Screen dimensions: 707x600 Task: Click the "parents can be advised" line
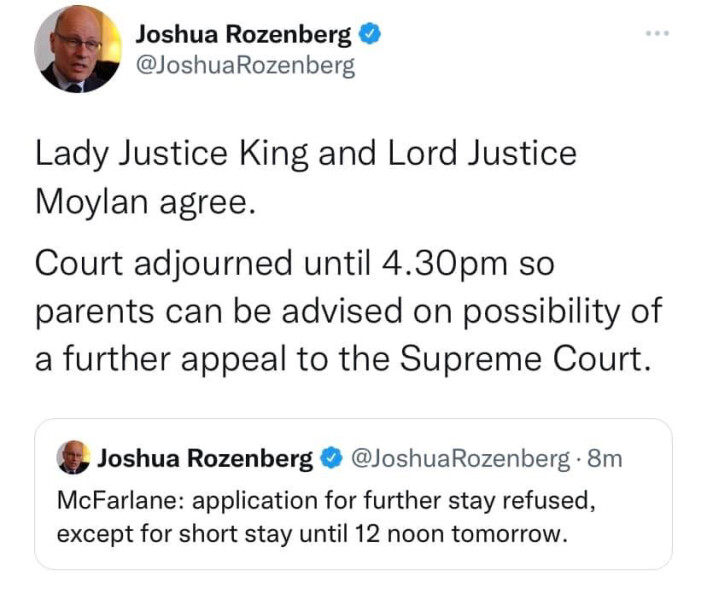click(x=228, y=311)
